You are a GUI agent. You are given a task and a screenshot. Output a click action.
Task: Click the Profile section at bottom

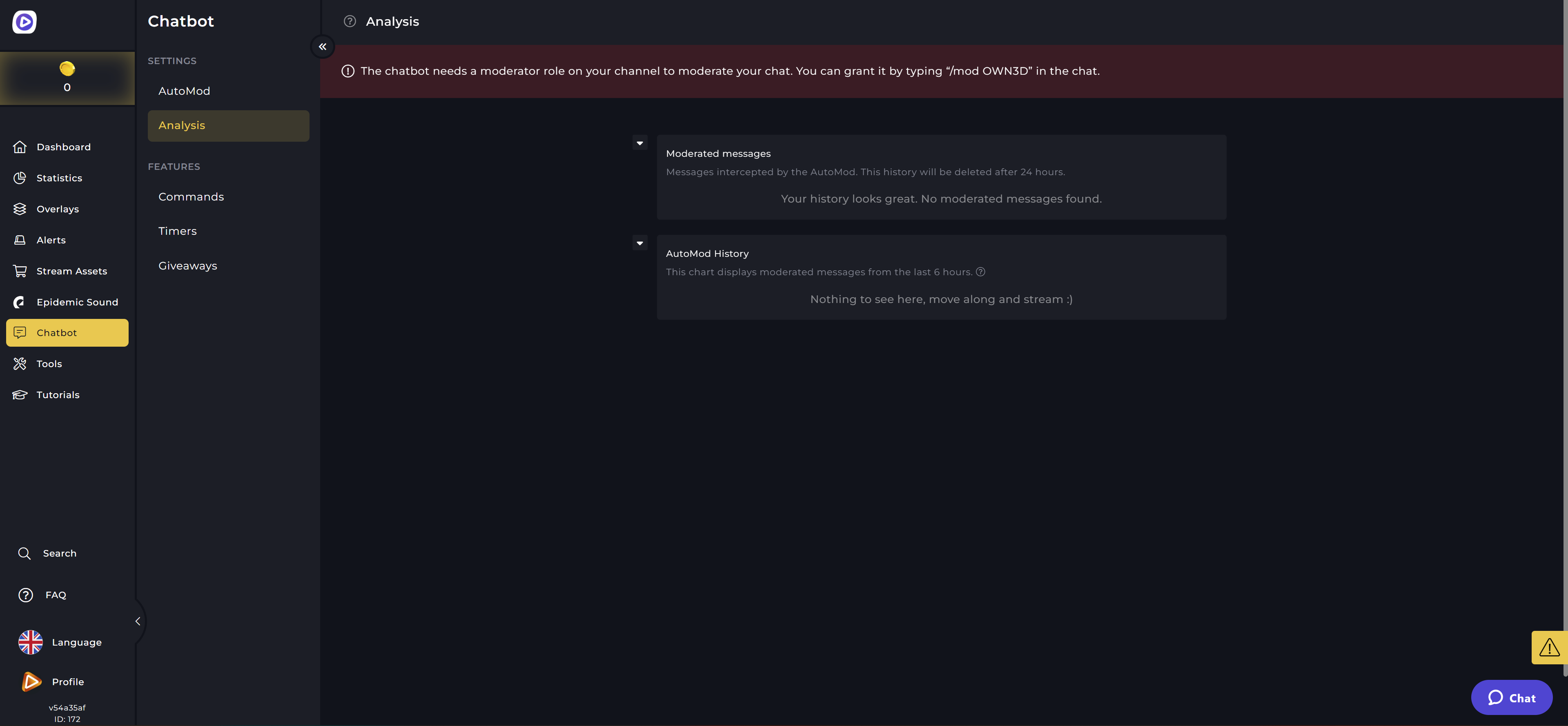[x=67, y=681]
